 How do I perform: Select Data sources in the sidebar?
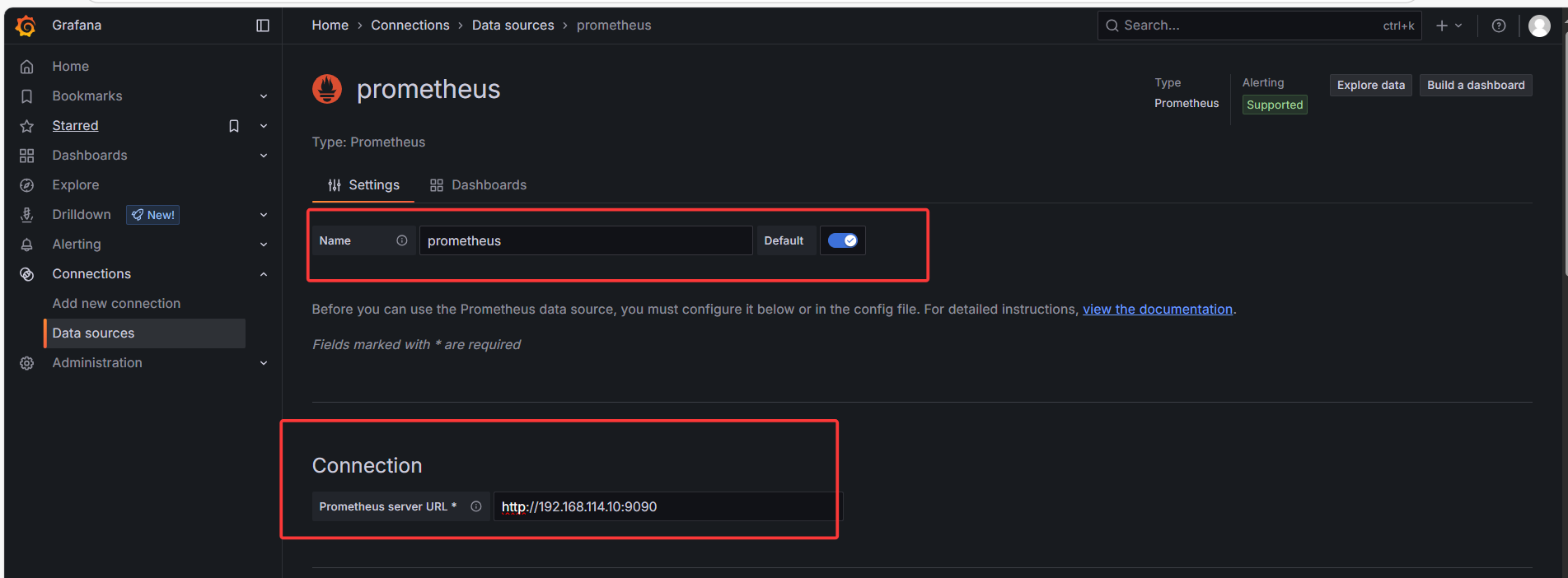coord(144,333)
